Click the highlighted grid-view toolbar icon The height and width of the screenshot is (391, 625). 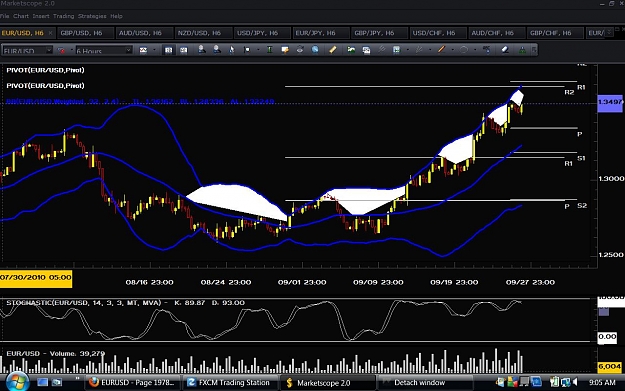pos(169,50)
